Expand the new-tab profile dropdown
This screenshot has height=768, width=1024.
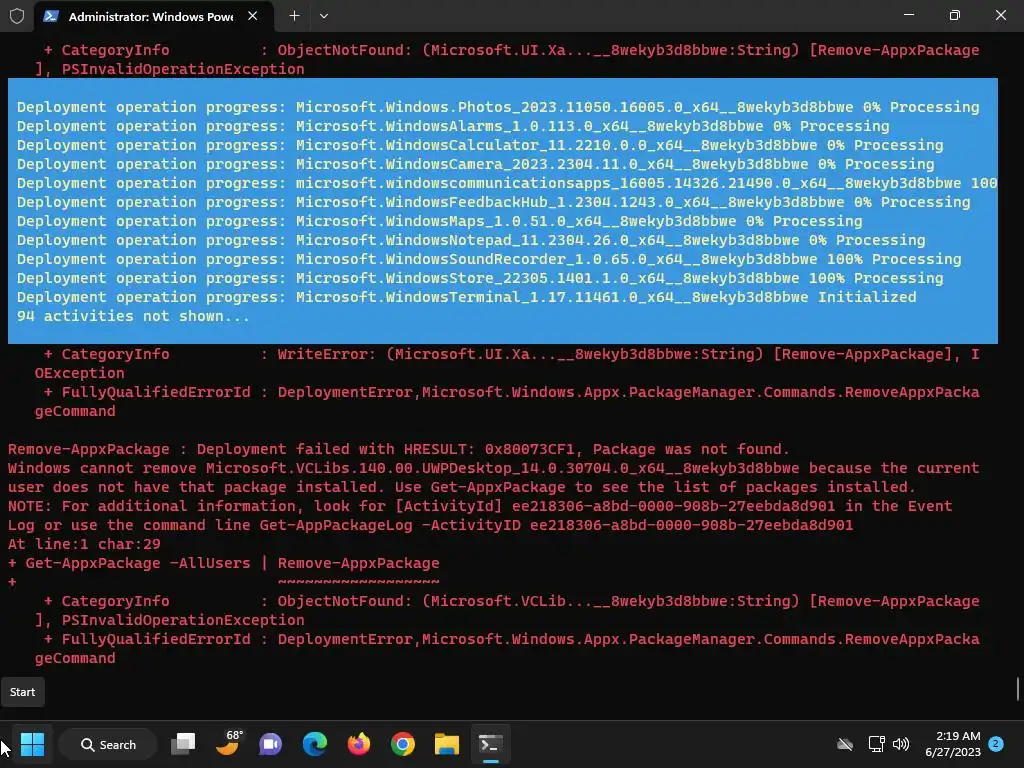(324, 16)
